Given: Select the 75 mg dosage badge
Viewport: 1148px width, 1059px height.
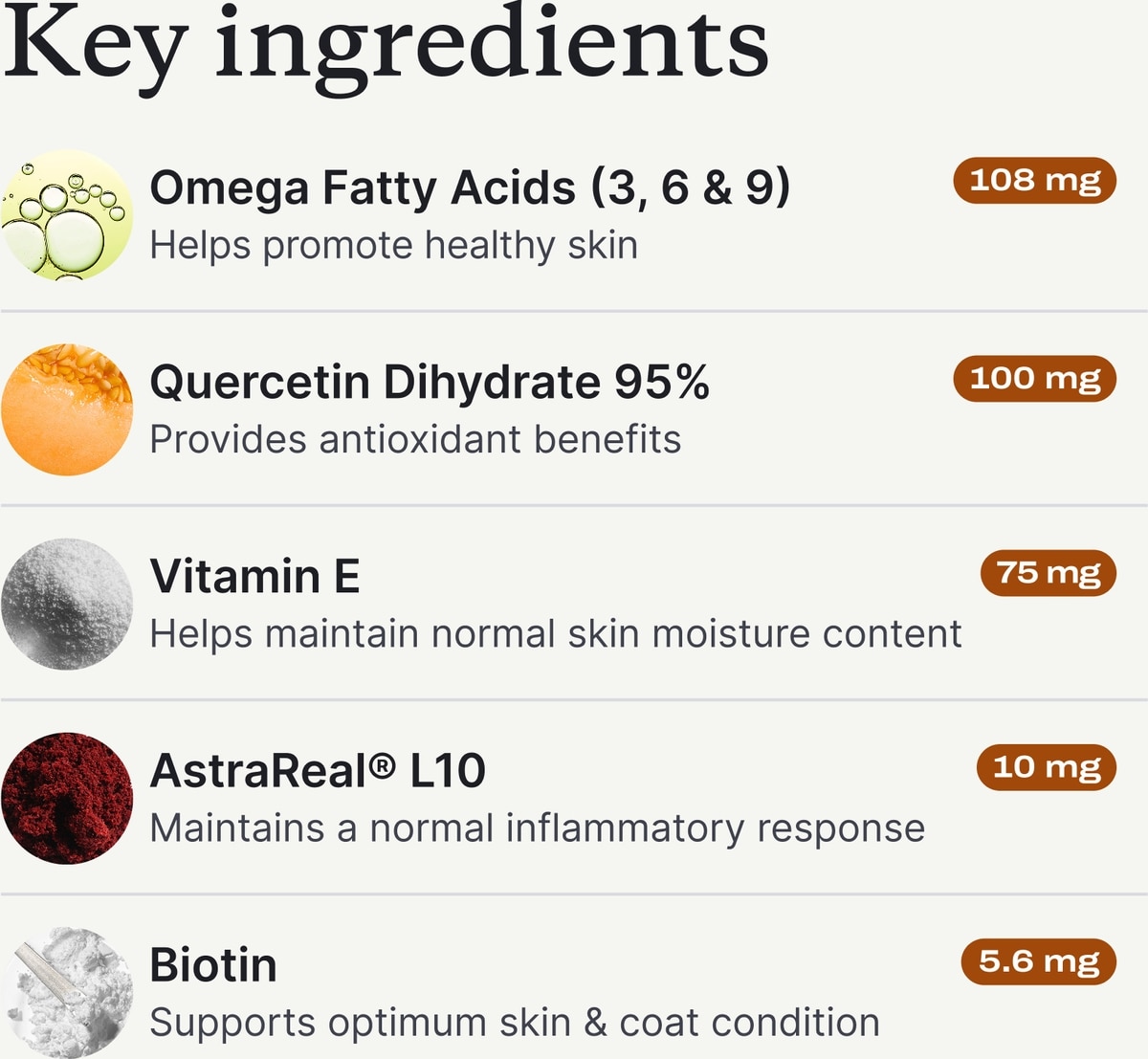Looking at the screenshot, I should (x=1049, y=572).
